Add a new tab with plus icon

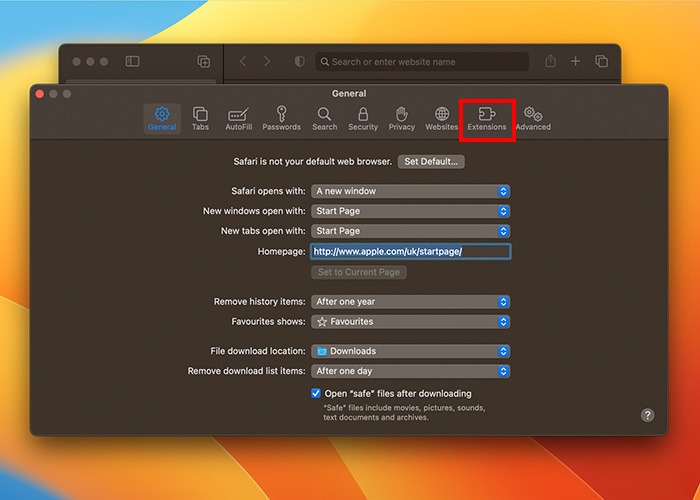point(575,62)
